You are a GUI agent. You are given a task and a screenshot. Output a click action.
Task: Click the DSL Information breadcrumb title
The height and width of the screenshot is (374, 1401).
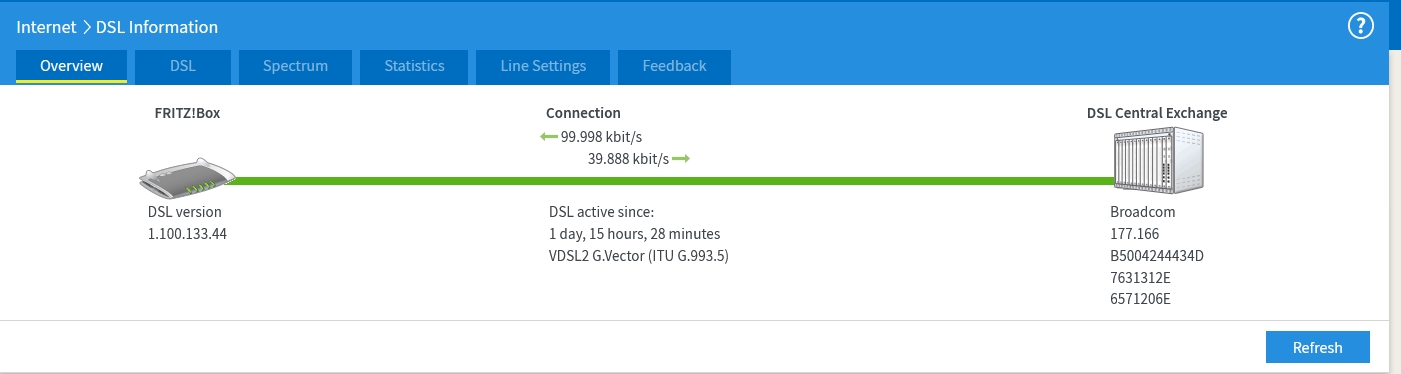157,27
